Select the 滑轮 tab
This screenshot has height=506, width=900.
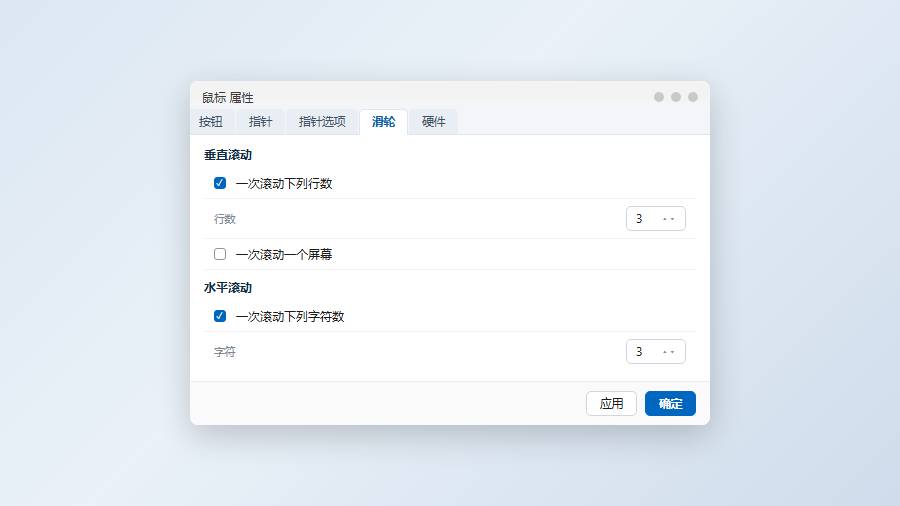click(x=383, y=122)
